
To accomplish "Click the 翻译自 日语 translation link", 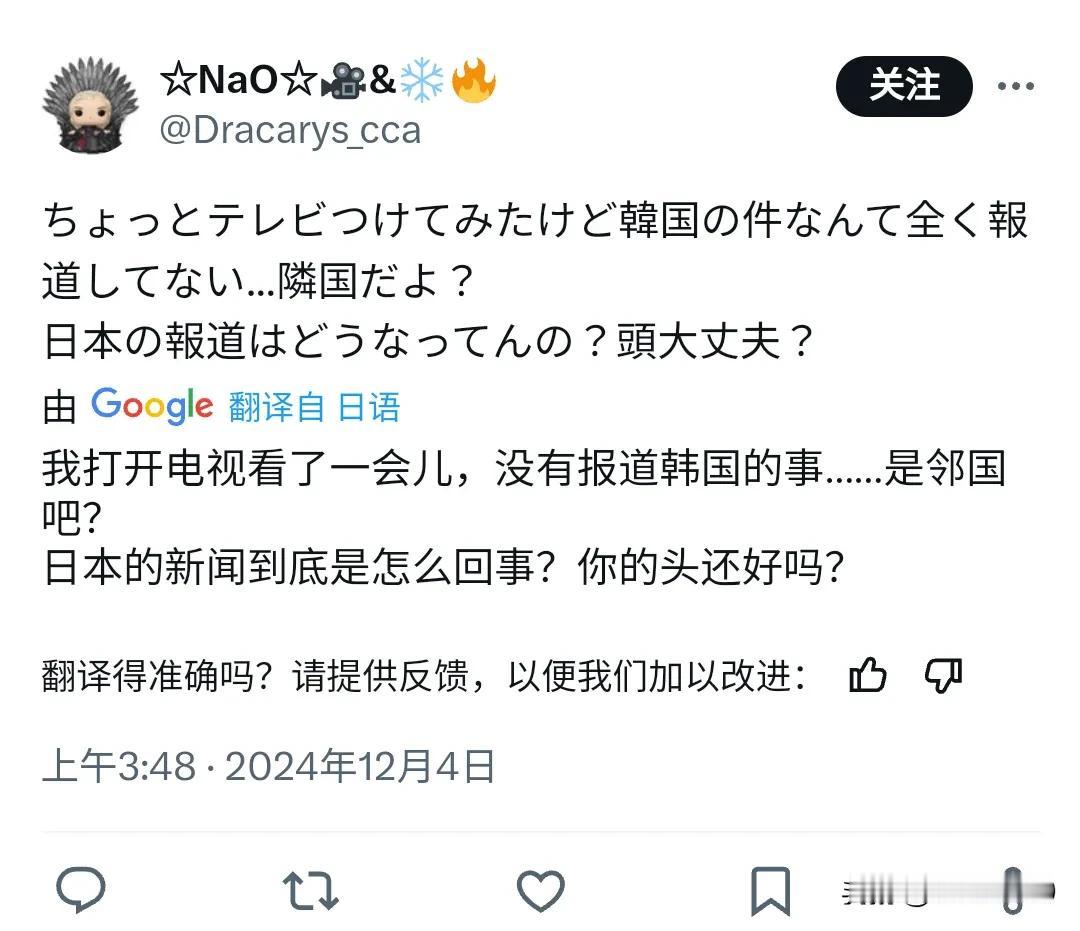I will pos(314,407).
